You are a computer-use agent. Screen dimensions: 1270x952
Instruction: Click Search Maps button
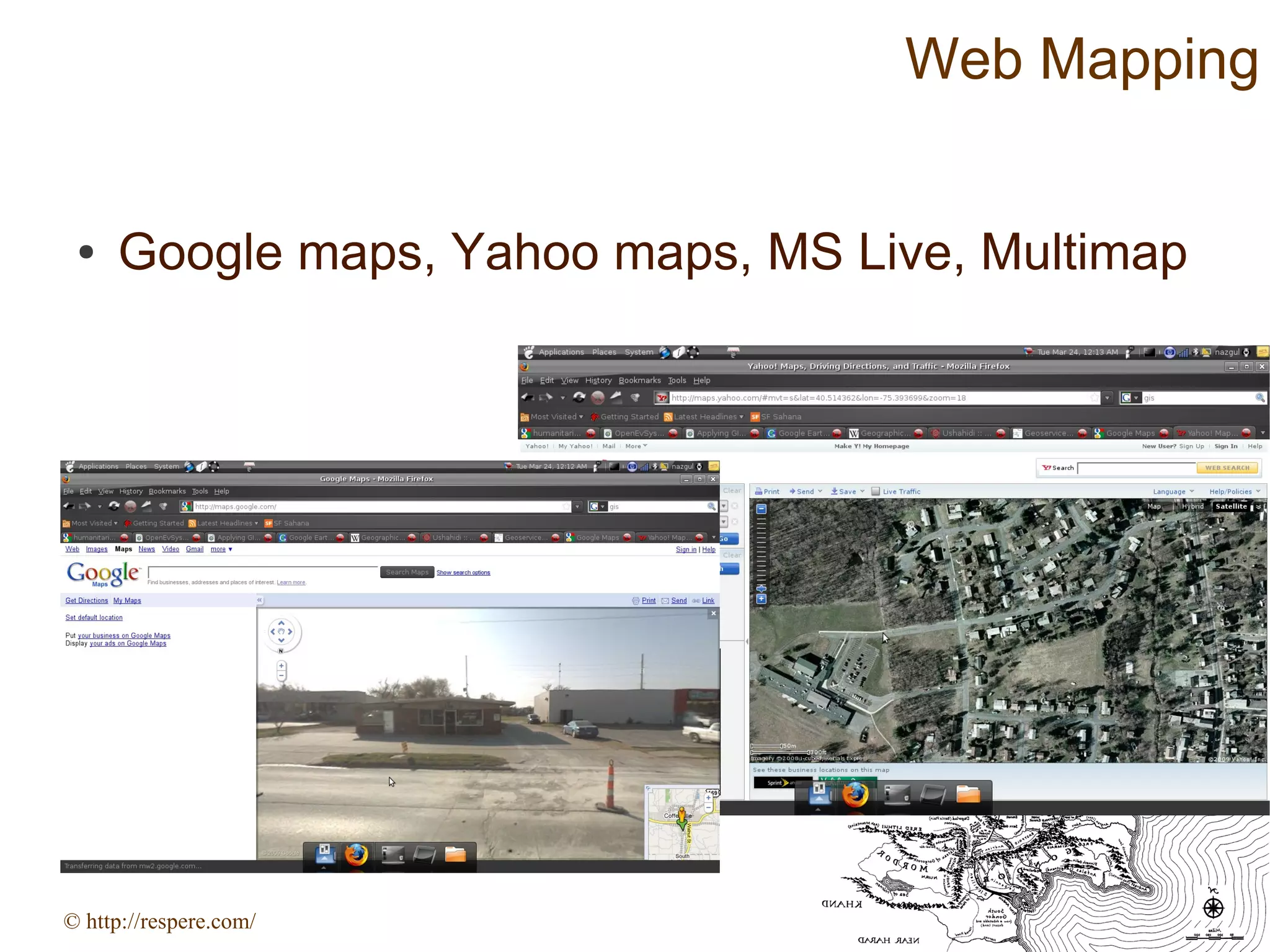[407, 572]
